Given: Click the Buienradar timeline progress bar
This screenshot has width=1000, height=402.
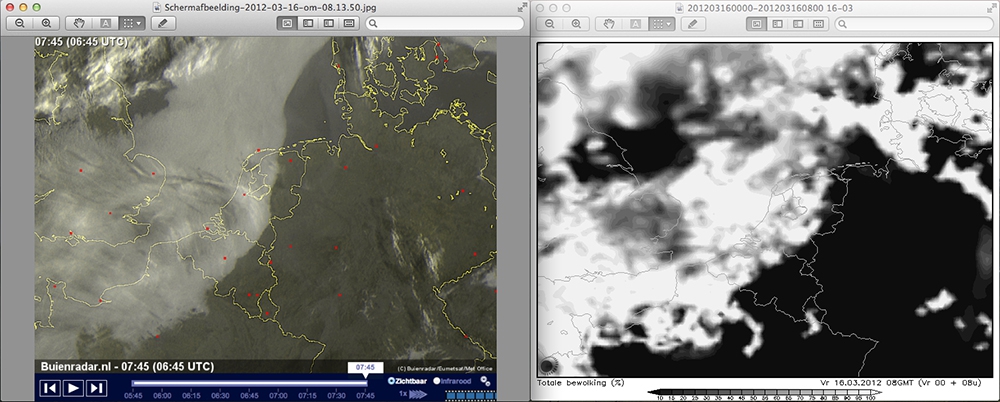Looking at the screenshot, I should point(249,383).
